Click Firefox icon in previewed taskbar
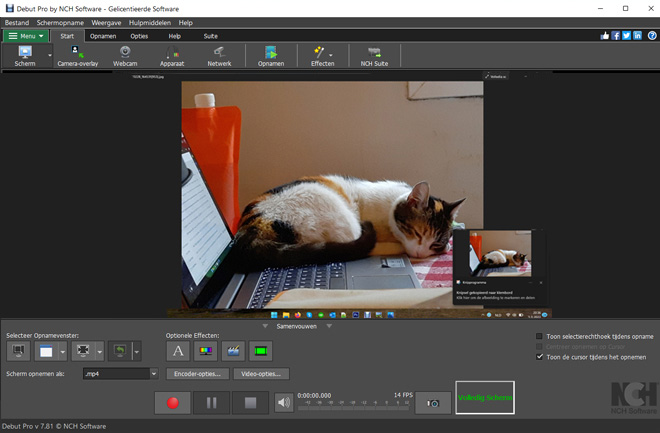The image size is (660, 433). coord(298,315)
